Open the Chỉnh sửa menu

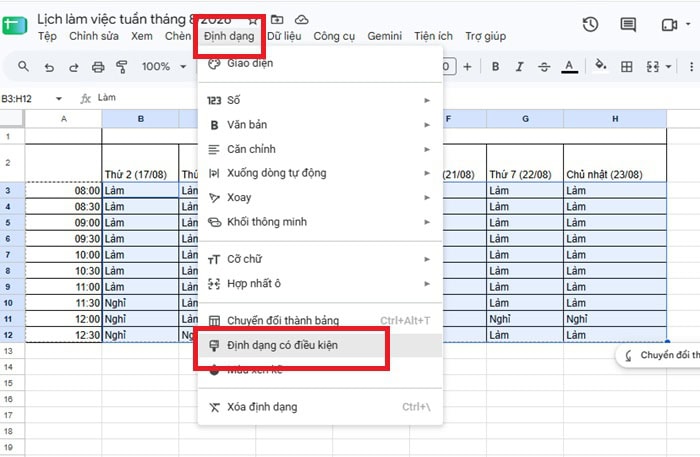94,36
